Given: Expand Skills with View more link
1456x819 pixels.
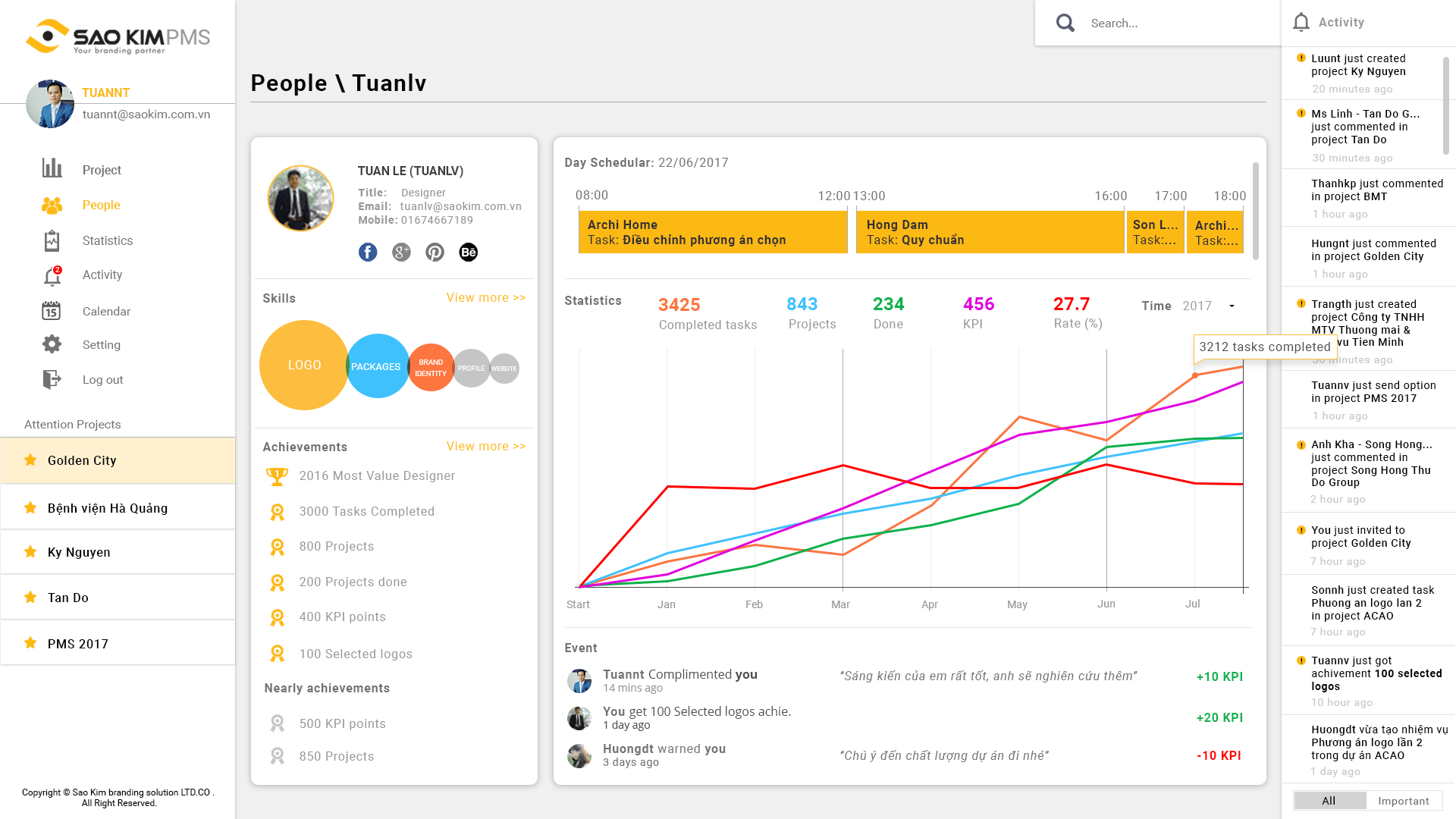Looking at the screenshot, I should 486,297.
